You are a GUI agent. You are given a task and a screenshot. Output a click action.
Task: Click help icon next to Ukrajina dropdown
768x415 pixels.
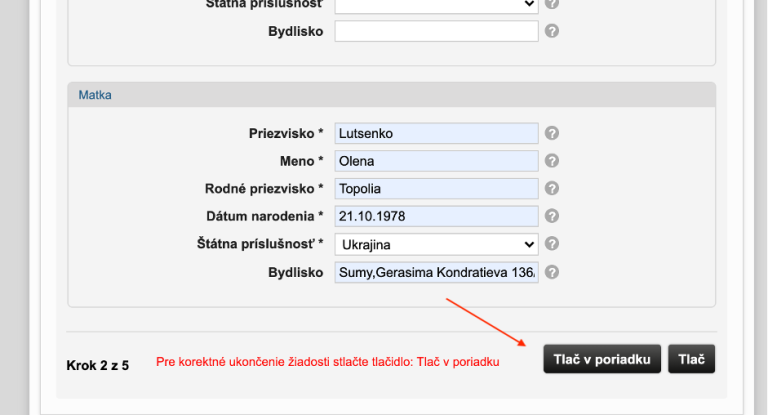(x=552, y=244)
